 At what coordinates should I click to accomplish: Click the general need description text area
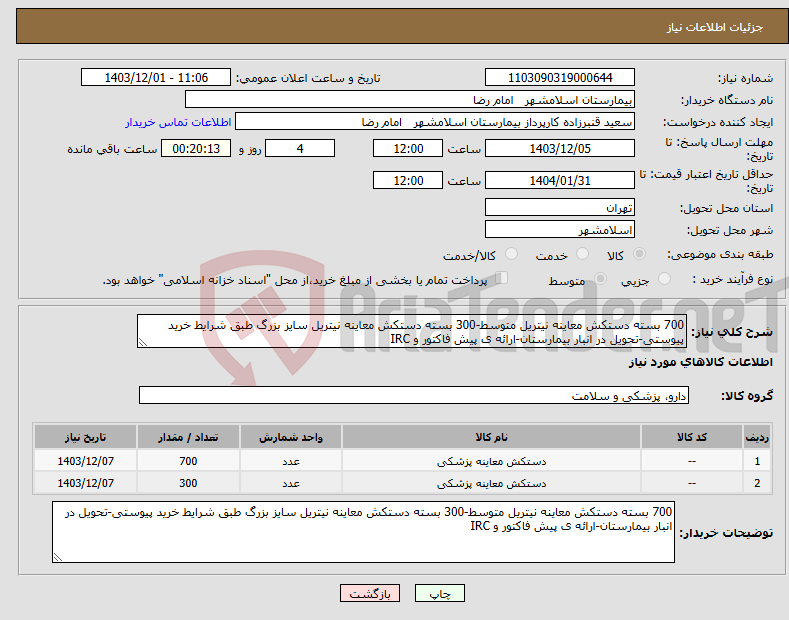(411, 331)
